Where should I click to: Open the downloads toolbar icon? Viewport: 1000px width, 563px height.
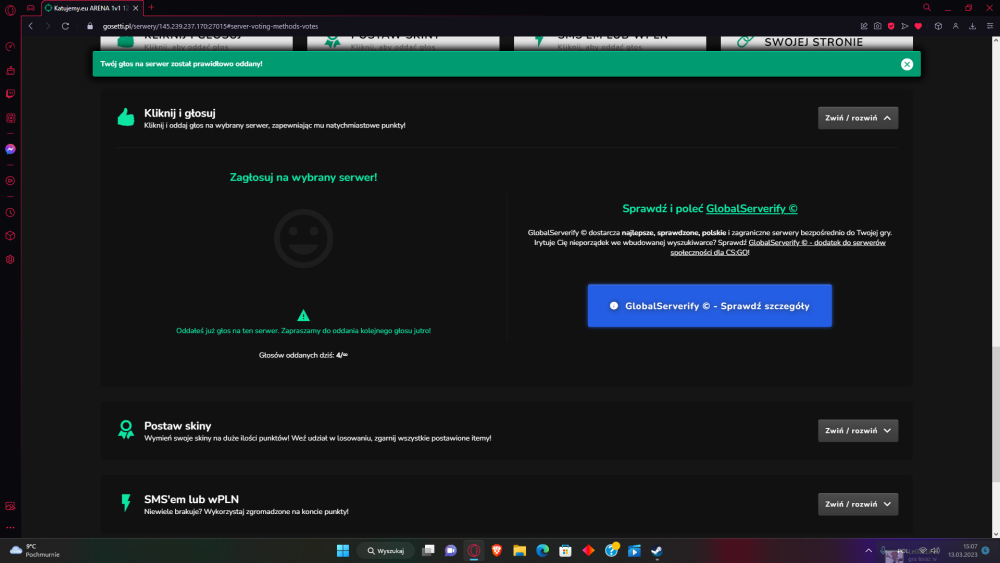pyautogui.click(x=973, y=26)
